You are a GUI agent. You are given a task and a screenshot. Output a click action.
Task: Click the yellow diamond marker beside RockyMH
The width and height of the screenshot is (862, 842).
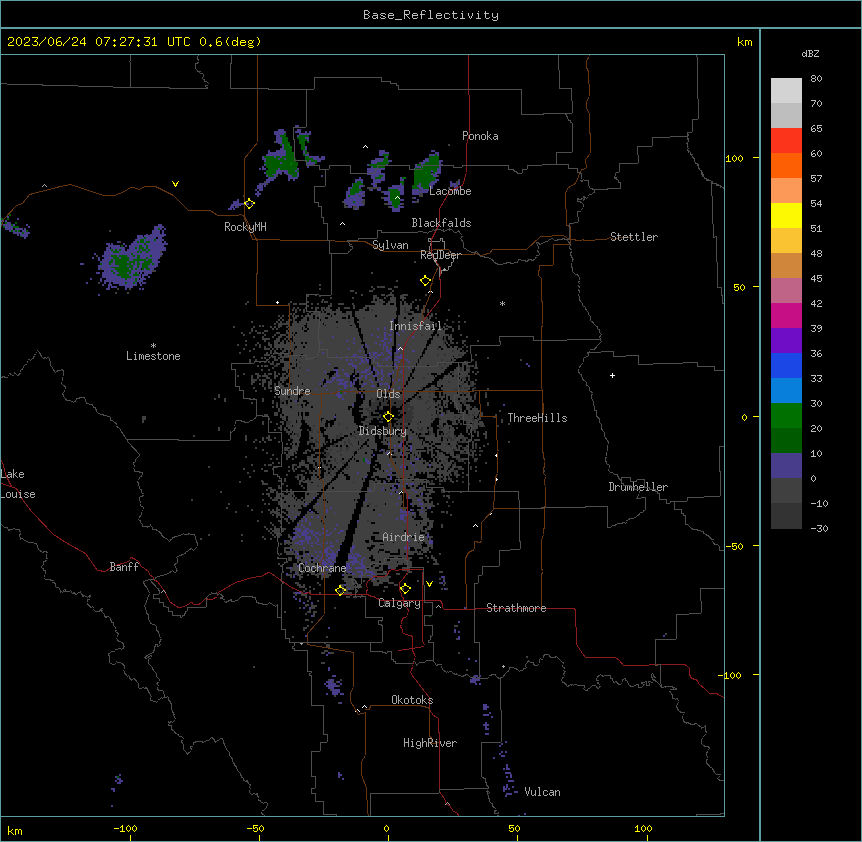point(250,204)
